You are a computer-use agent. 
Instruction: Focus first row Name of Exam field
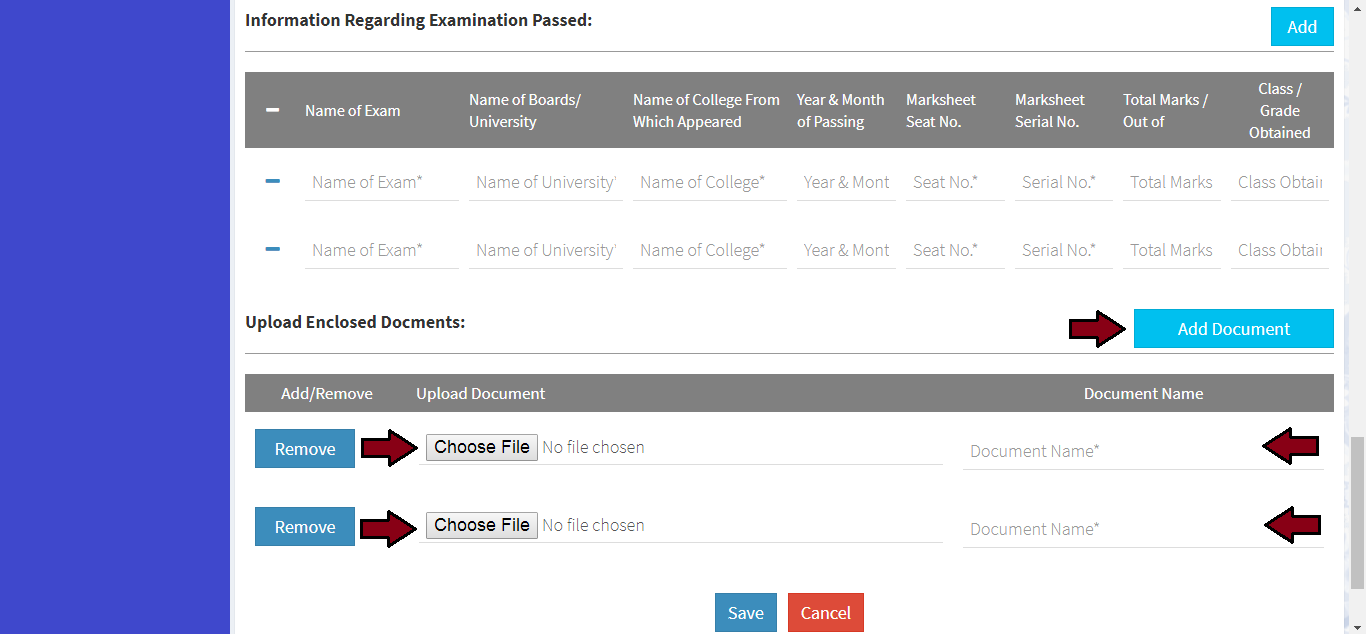(381, 182)
